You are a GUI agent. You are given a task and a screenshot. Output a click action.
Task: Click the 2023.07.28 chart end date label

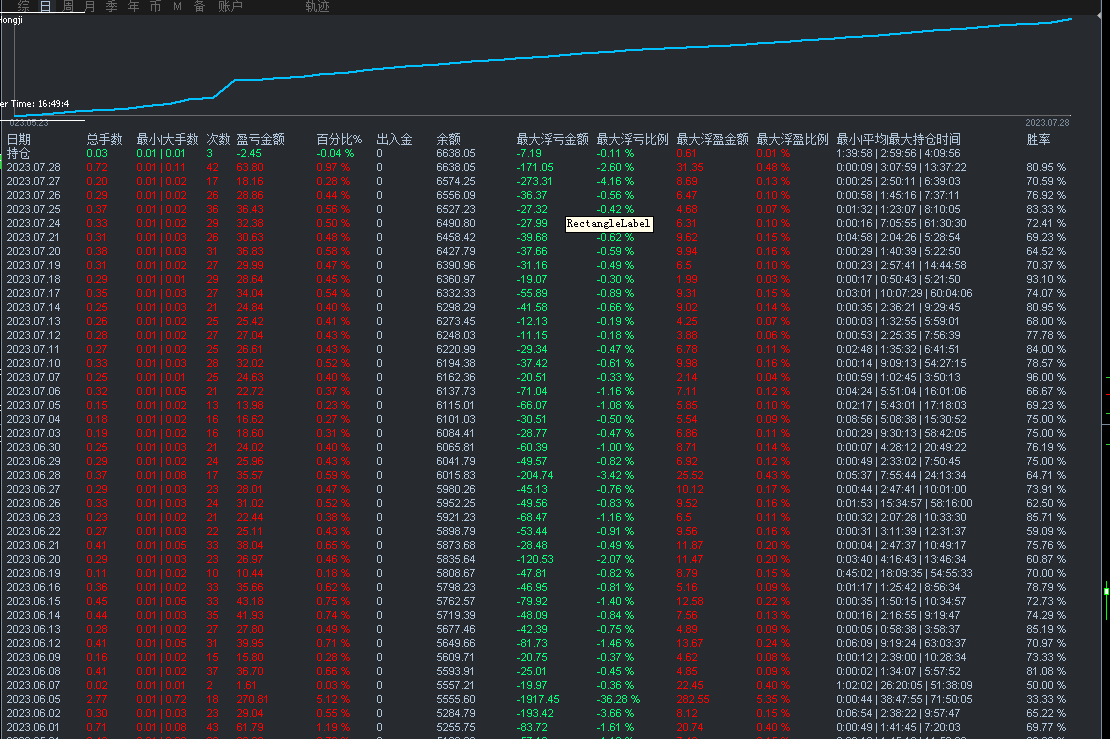click(1048, 123)
